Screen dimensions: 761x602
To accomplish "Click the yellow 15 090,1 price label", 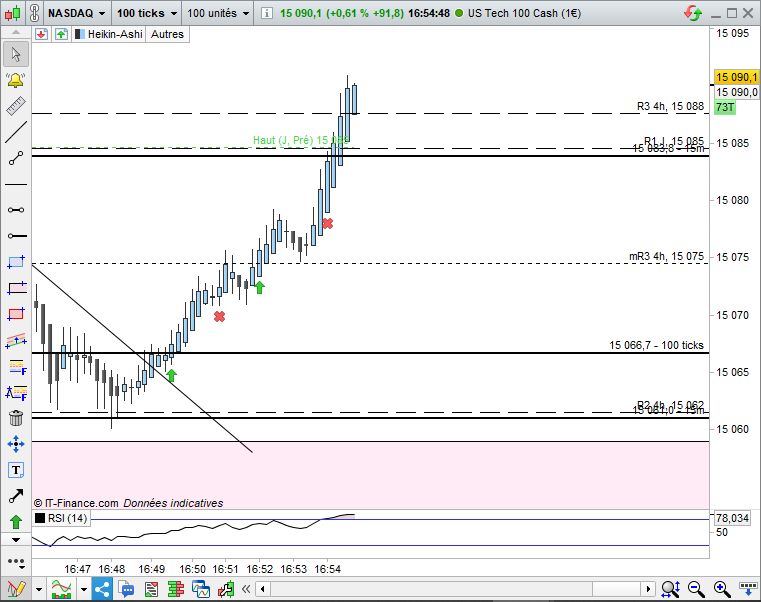I will point(736,77).
